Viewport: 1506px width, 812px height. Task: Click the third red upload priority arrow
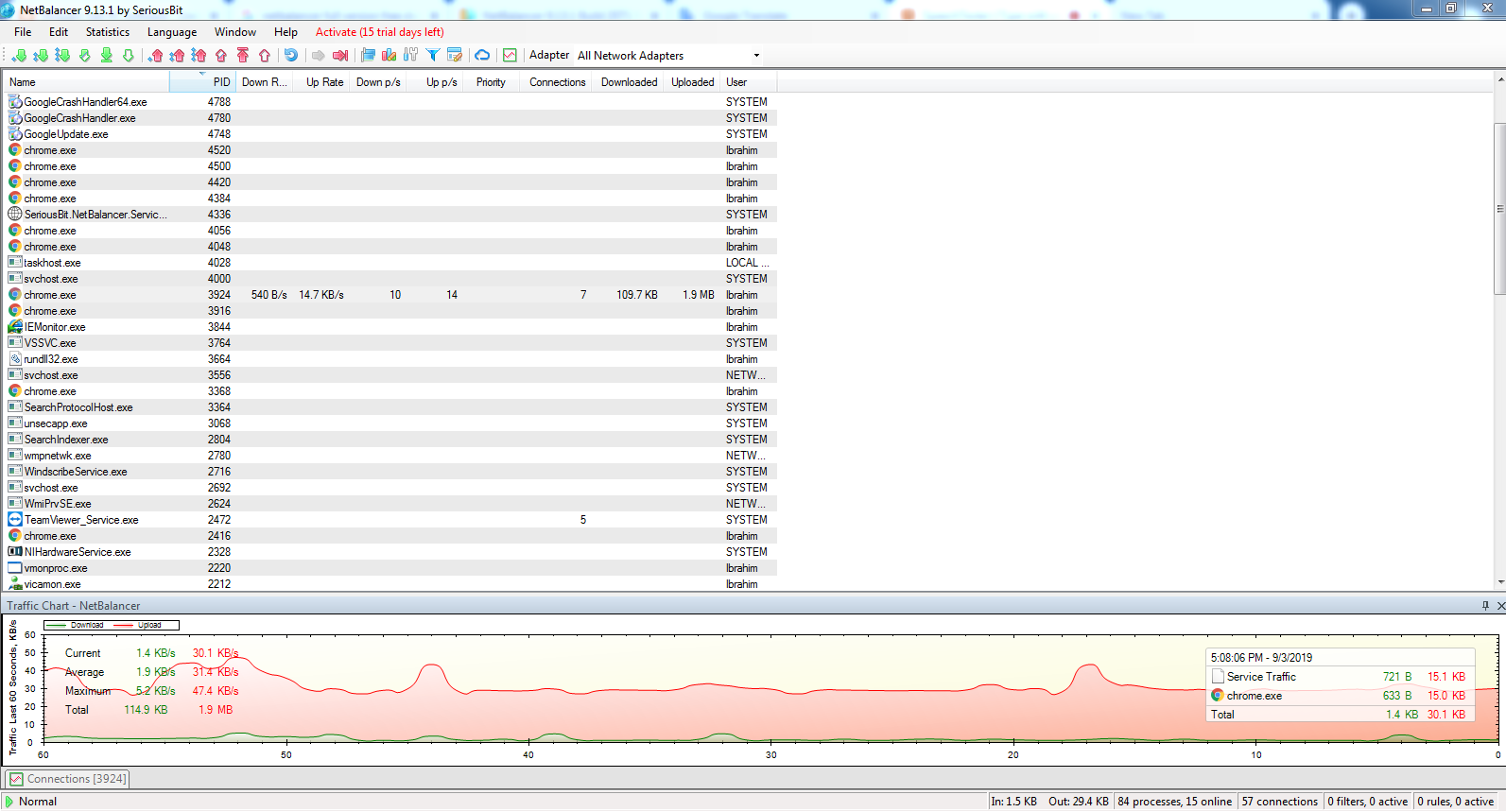tap(199, 56)
